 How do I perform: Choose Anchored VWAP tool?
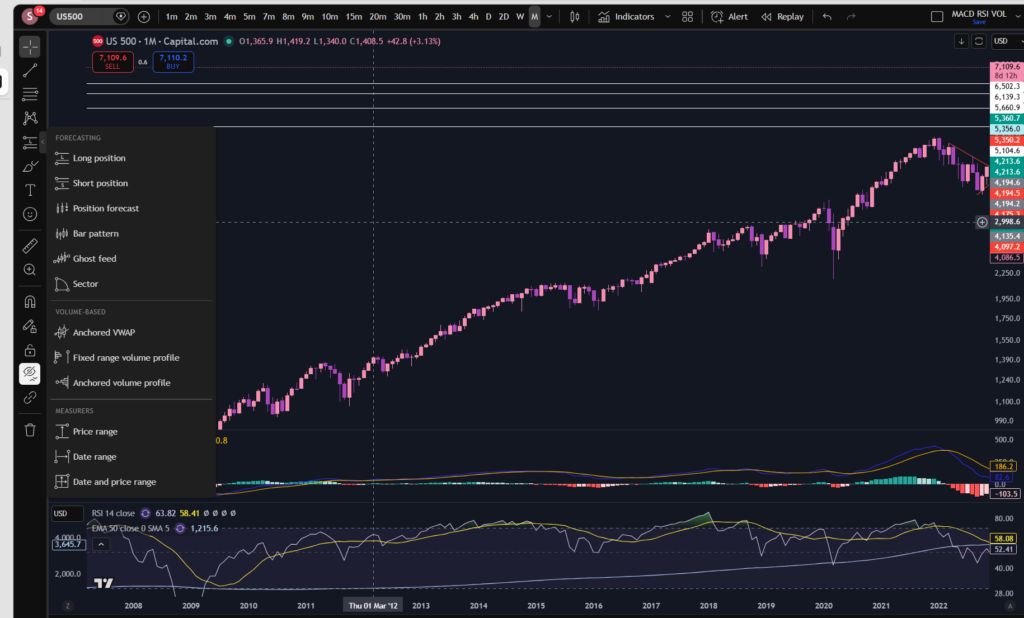click(x=131, y=333)
